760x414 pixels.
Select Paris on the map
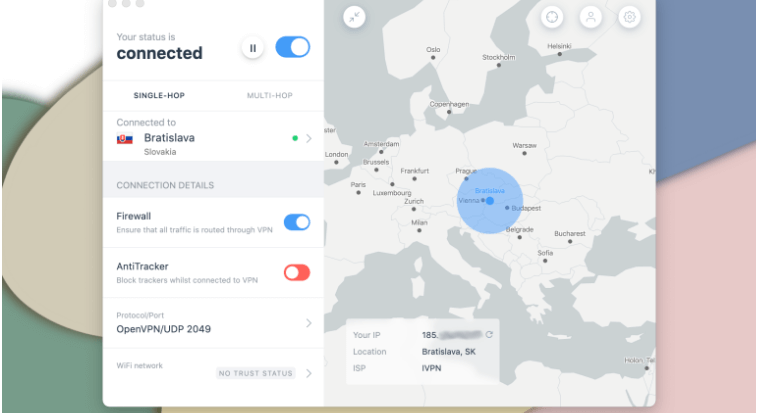point(358,192)
